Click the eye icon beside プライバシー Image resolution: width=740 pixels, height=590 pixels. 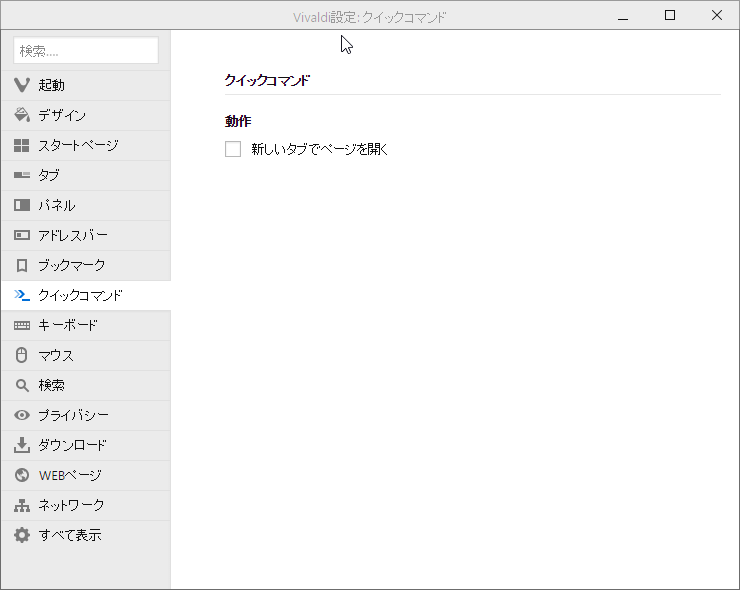(22, 415)
